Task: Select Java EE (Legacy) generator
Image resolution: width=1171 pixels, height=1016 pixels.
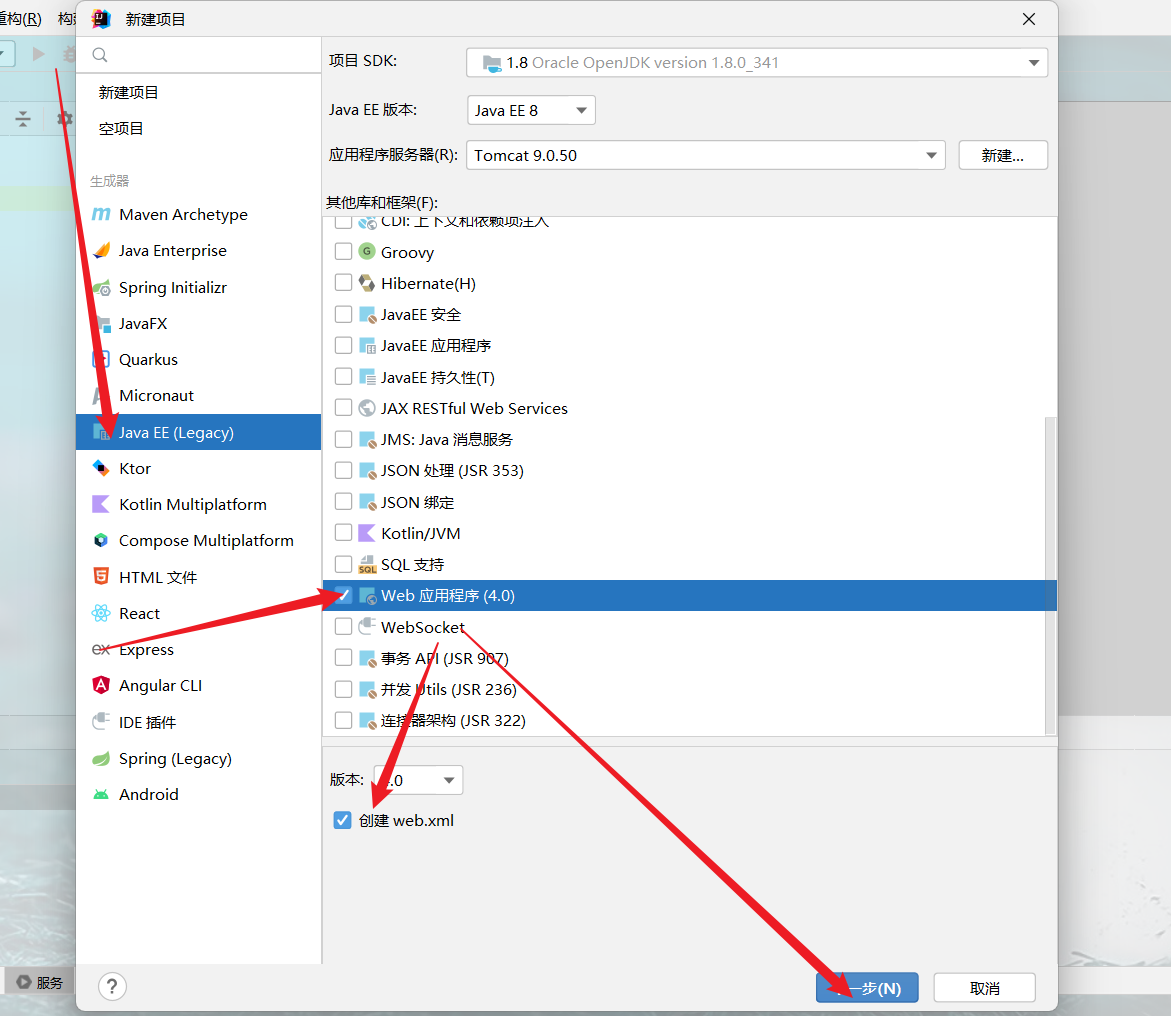Action: [x=199, y=433]
